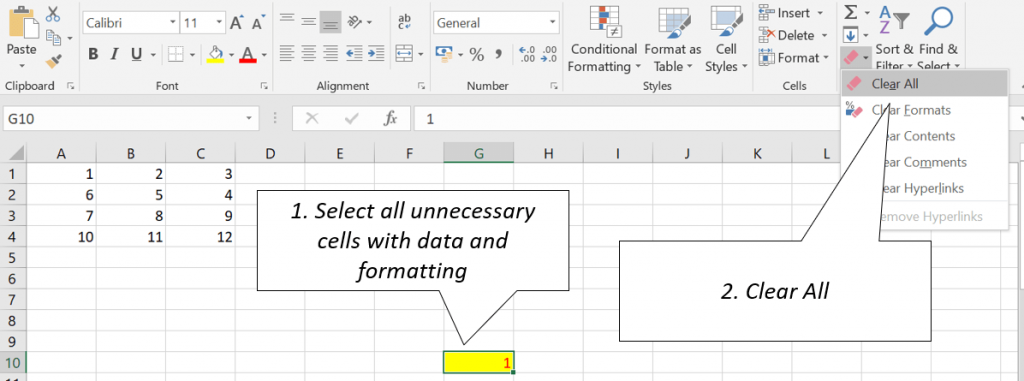The width and height of the screenshot is (1024, 381).
Task: Select the Format Painter brush
Action: [x=53, y=61]
